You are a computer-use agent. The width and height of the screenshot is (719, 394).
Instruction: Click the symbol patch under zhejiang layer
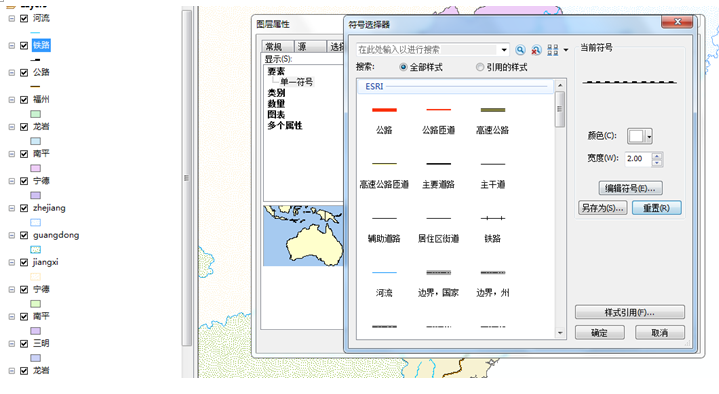[x=35, y=222]
